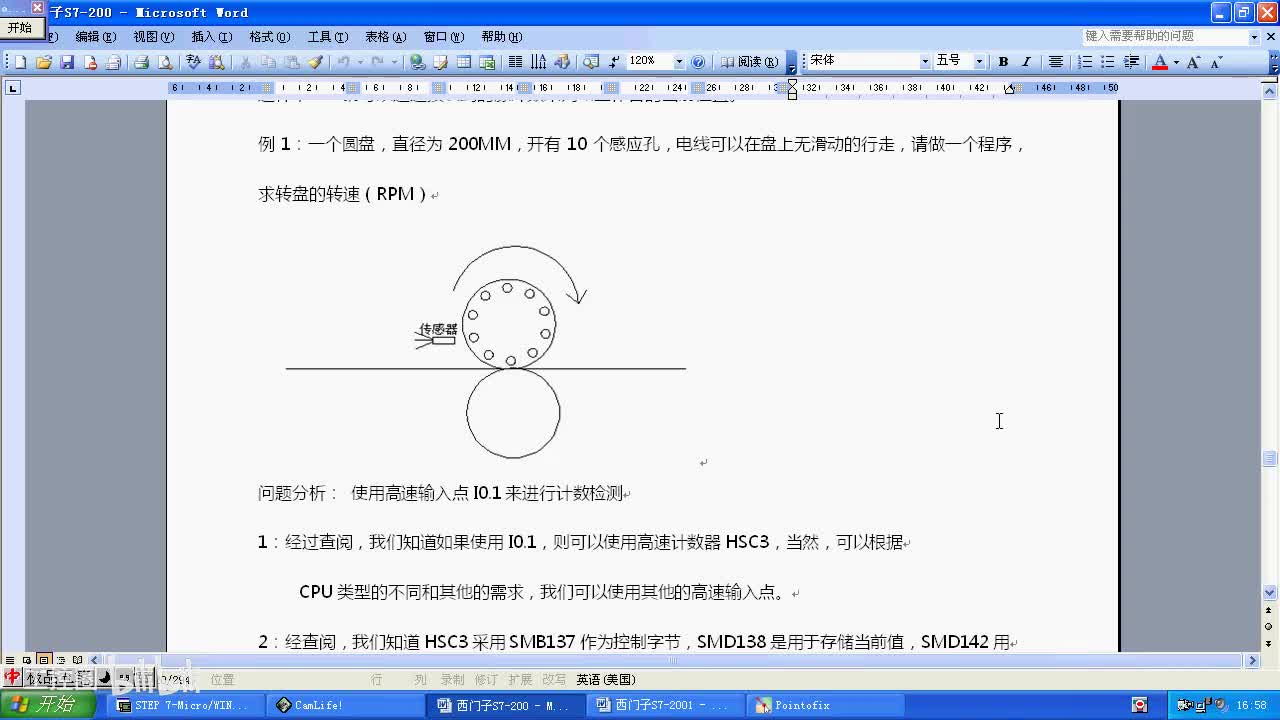Screen dimensions: 1280x720
Task: Open the zoom 120% dropdown
Action: tap(679, 62)
